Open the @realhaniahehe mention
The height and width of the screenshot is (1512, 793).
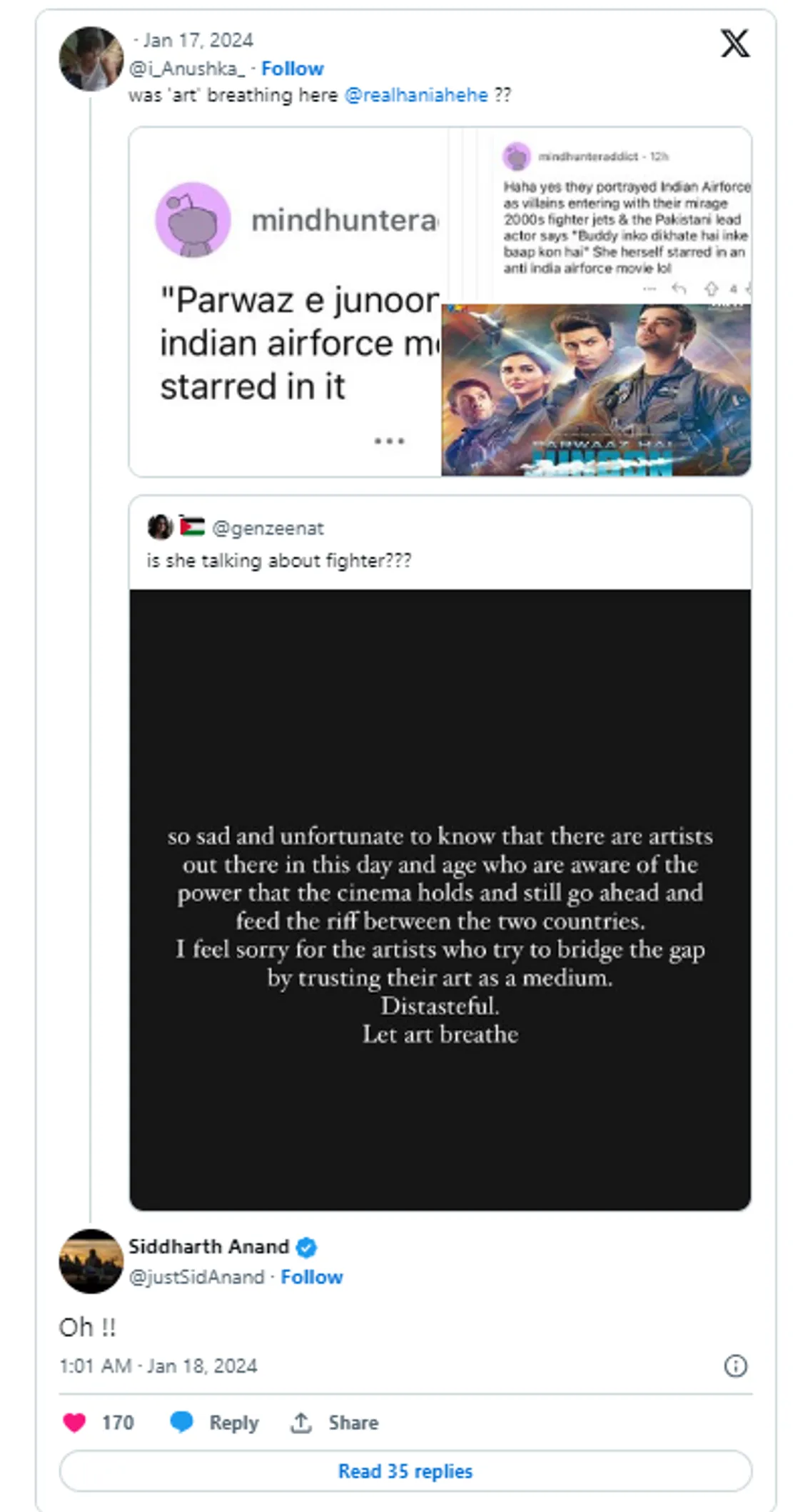tap(416, 95)
